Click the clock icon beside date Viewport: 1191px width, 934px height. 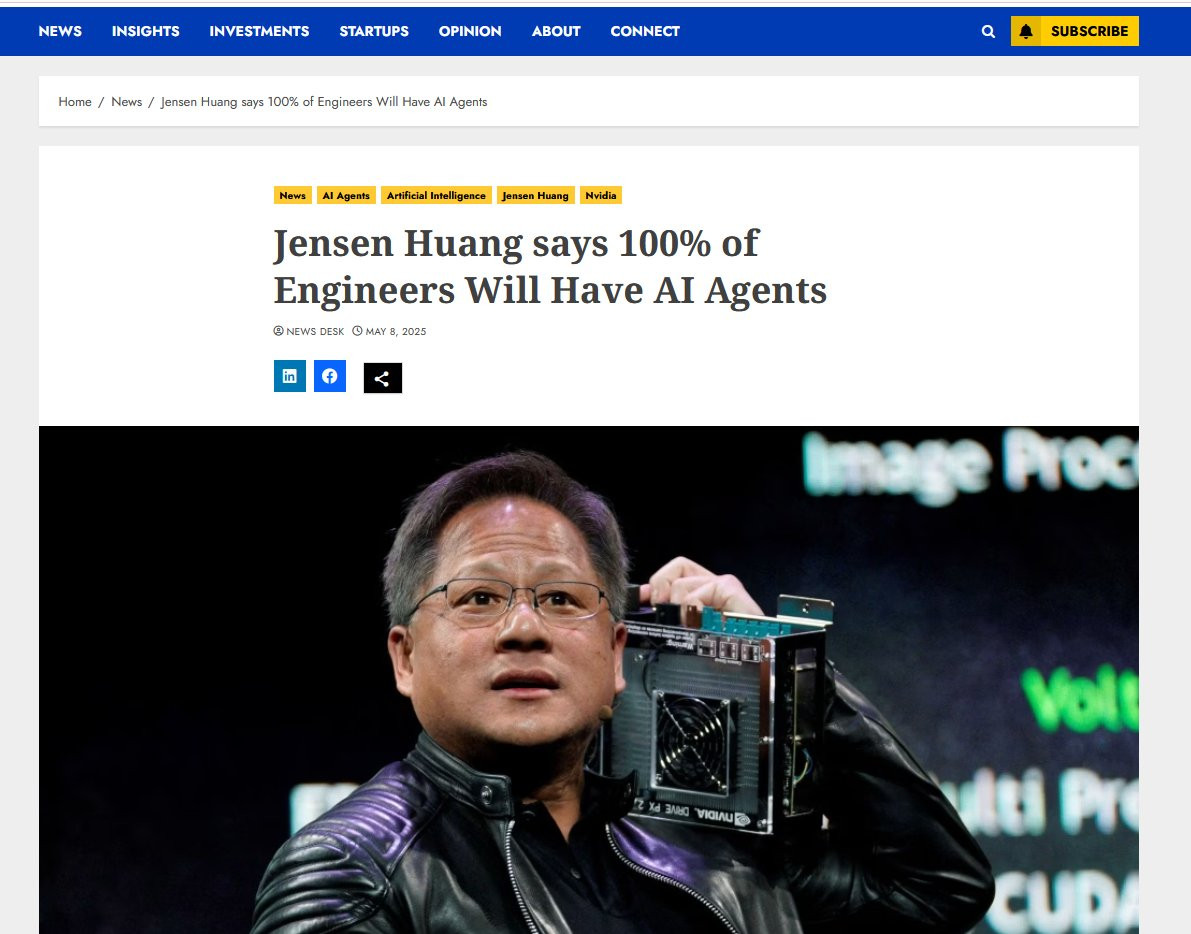[x=357, y=331]
